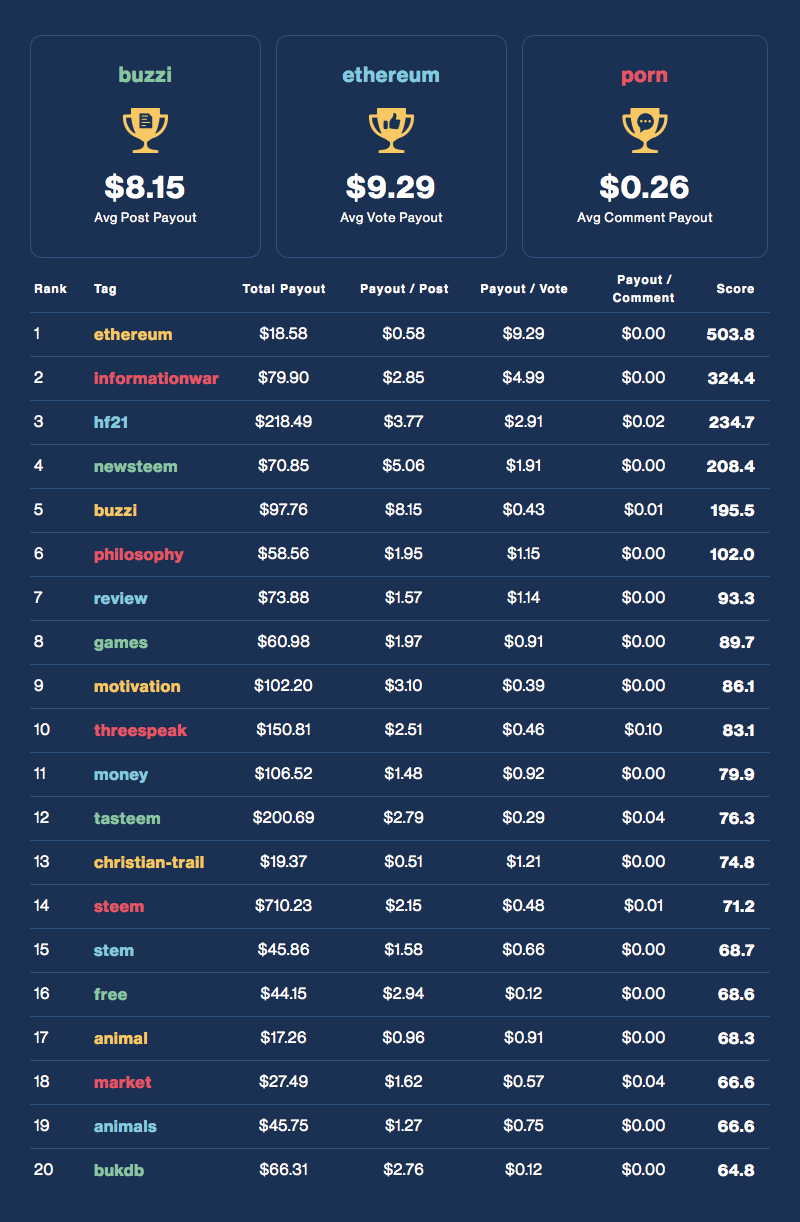This screenshot has width=800, height=1222.
Task: Click the comment trophy icon under porn
Action: point(645,131)
